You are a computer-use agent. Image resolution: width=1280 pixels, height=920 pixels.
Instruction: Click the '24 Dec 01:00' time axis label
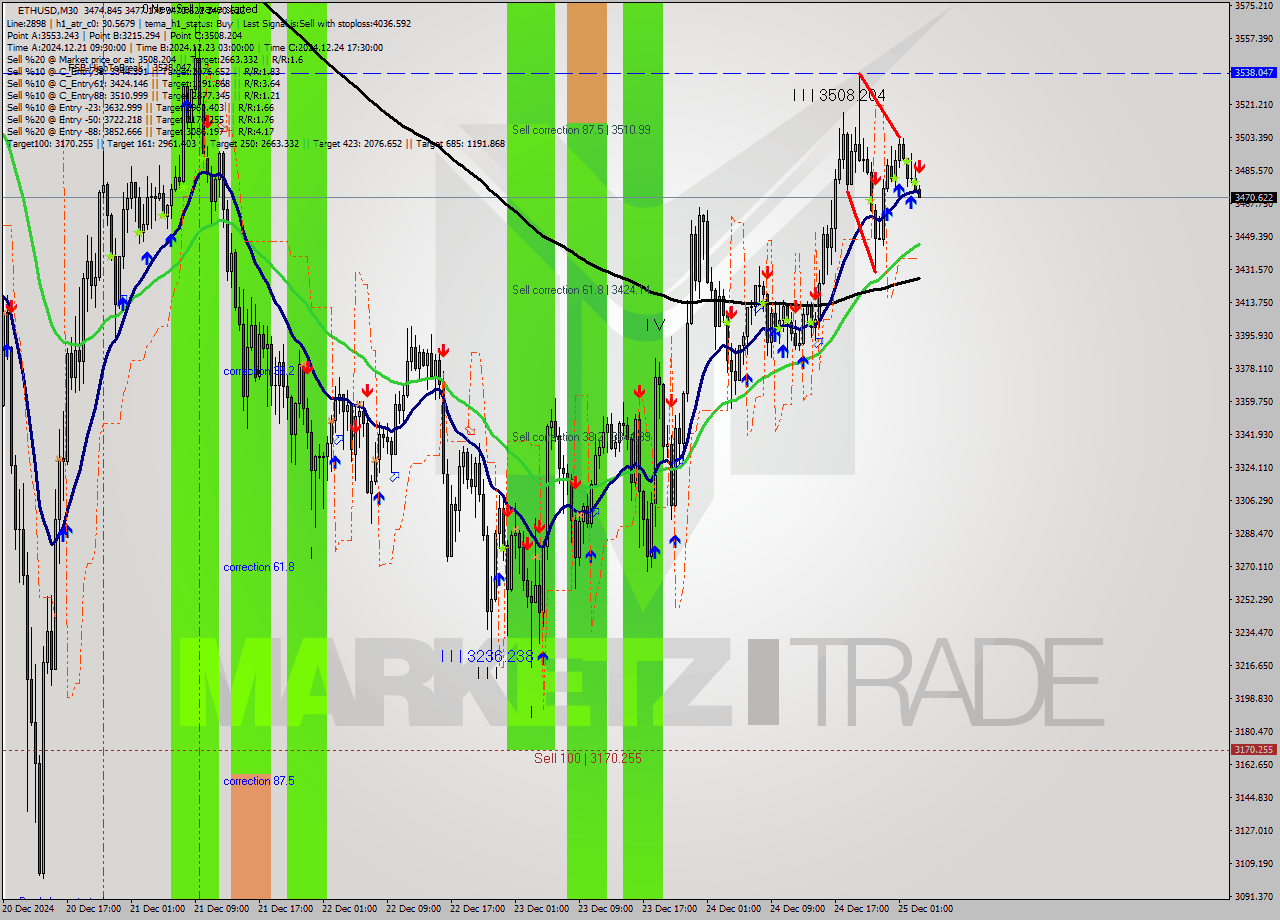point(733,910)
